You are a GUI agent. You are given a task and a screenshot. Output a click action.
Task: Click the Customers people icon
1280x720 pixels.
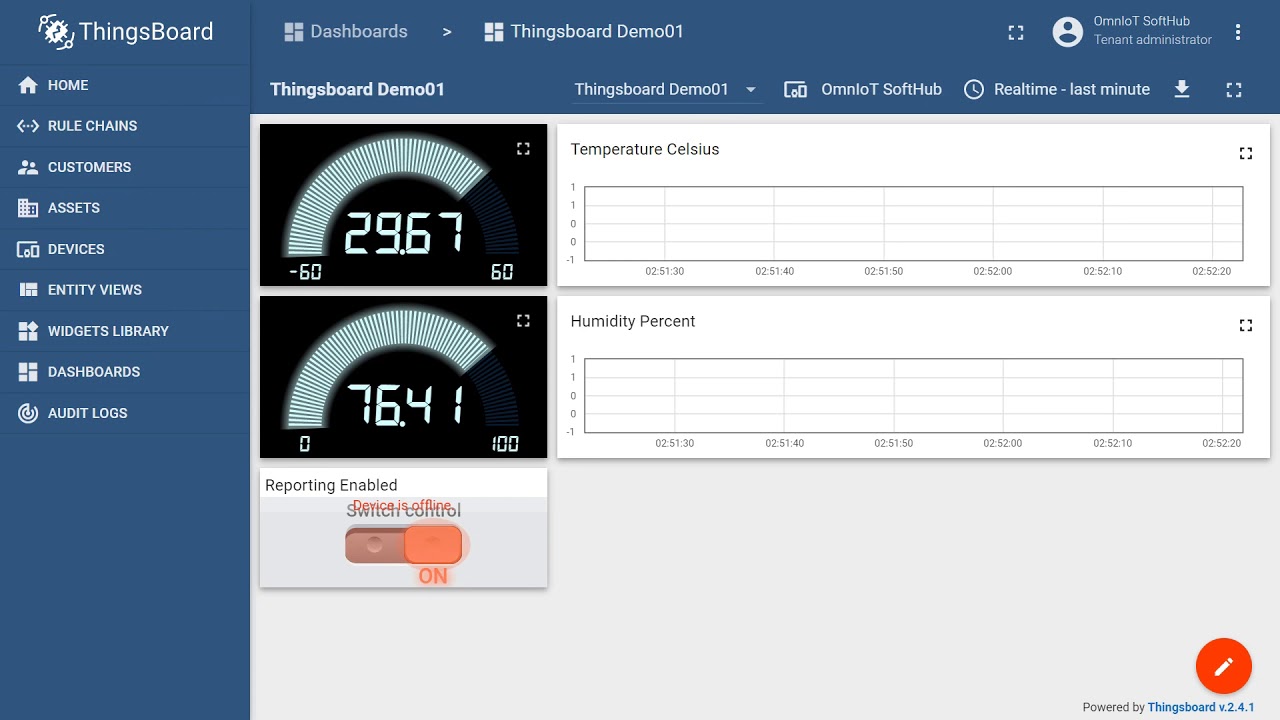coord(28,167)
